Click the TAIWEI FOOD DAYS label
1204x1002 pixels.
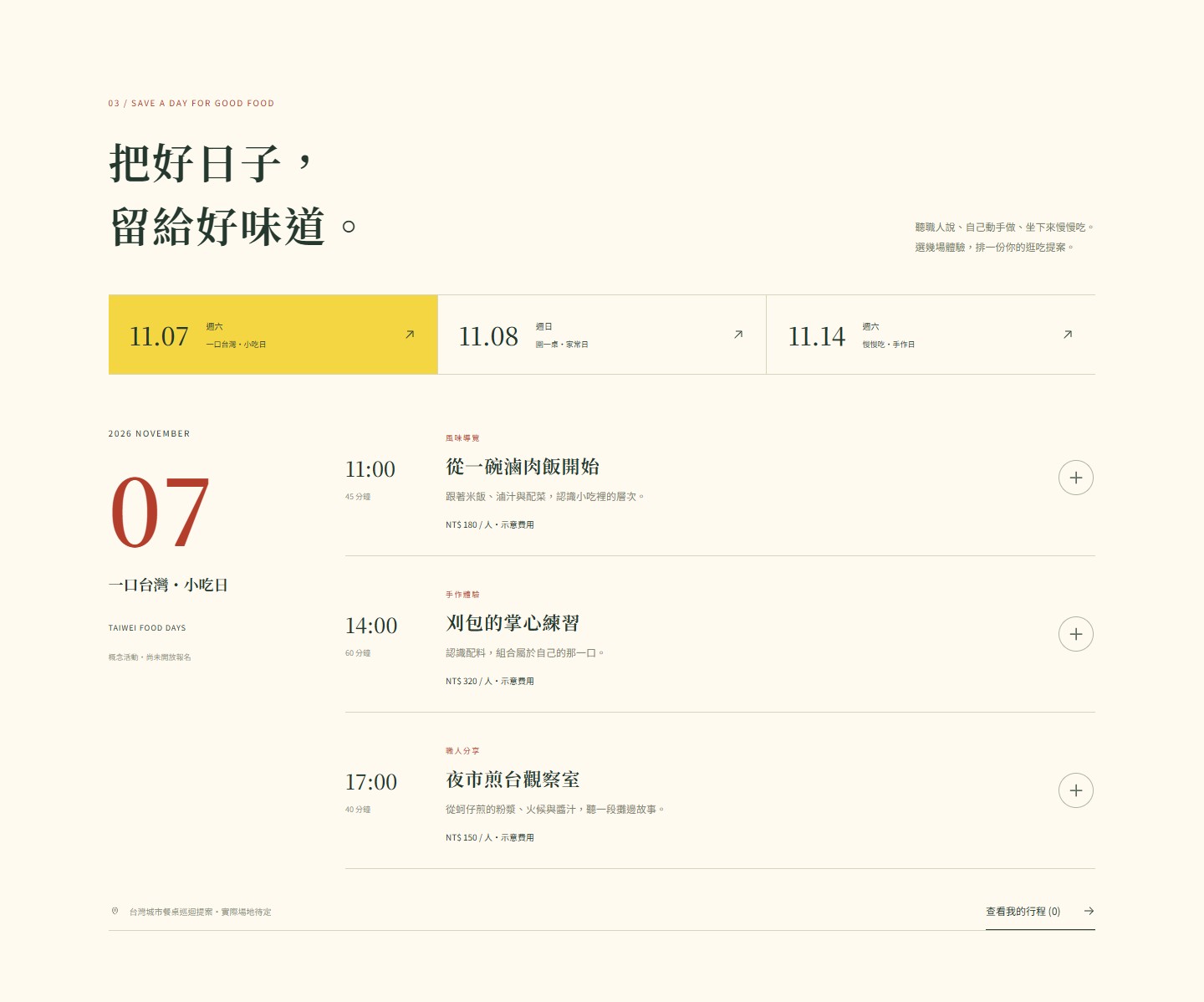click(x=147, y=628)
